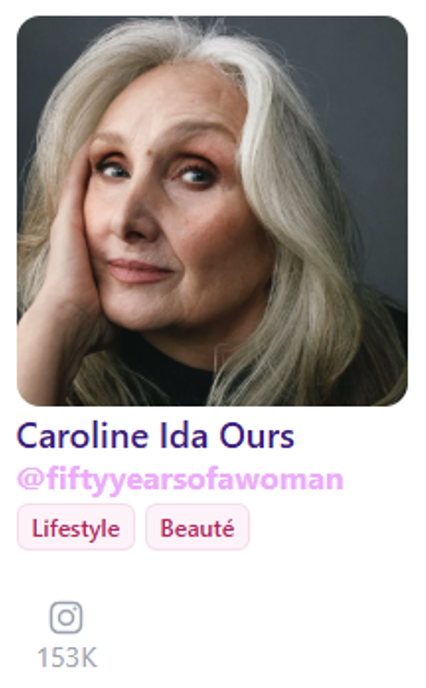Select the Beauté tag
426x688 pixels.
click(x=197, y=527)
